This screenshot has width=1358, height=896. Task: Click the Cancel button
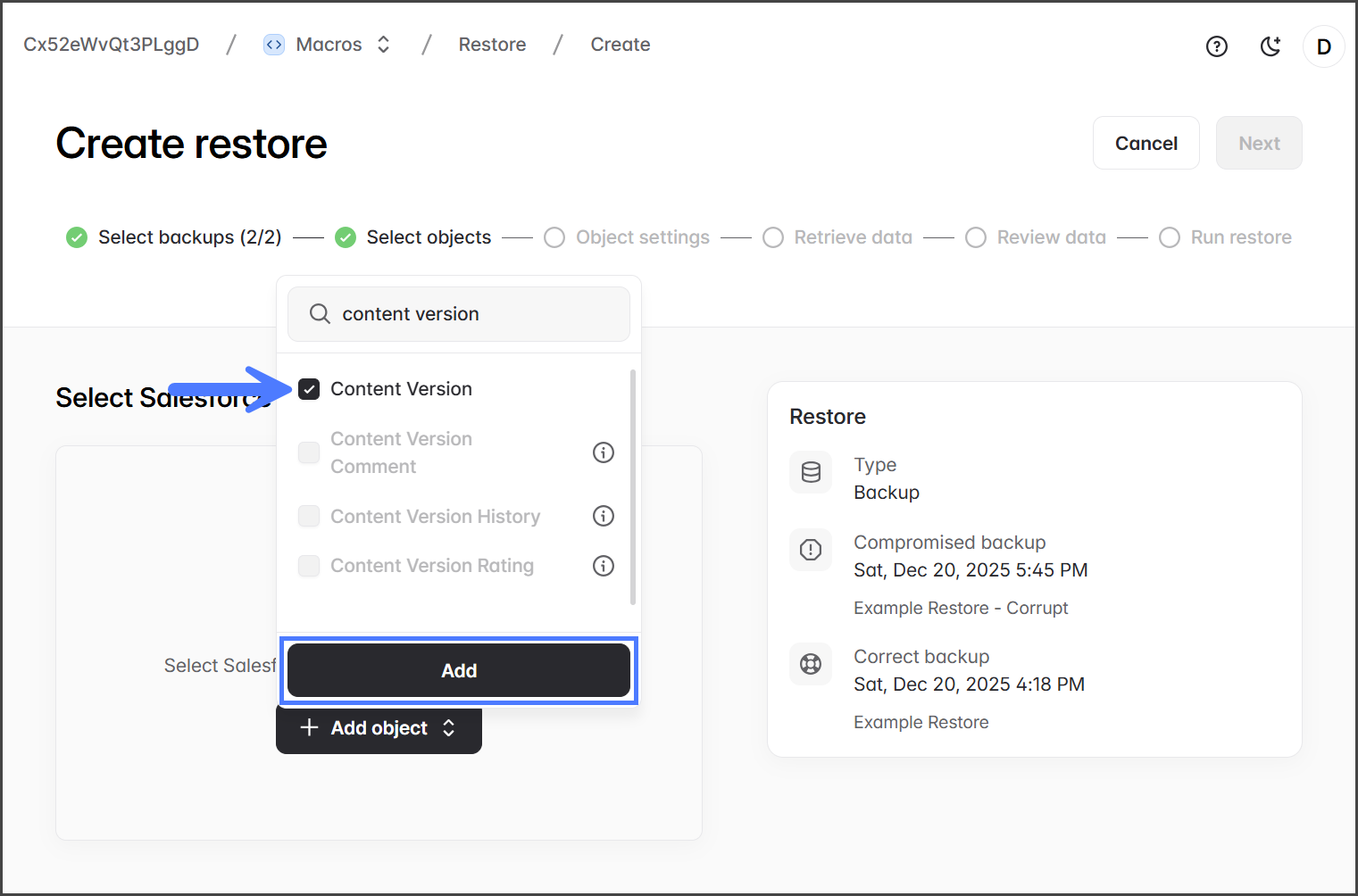[x=1146, y=143]
